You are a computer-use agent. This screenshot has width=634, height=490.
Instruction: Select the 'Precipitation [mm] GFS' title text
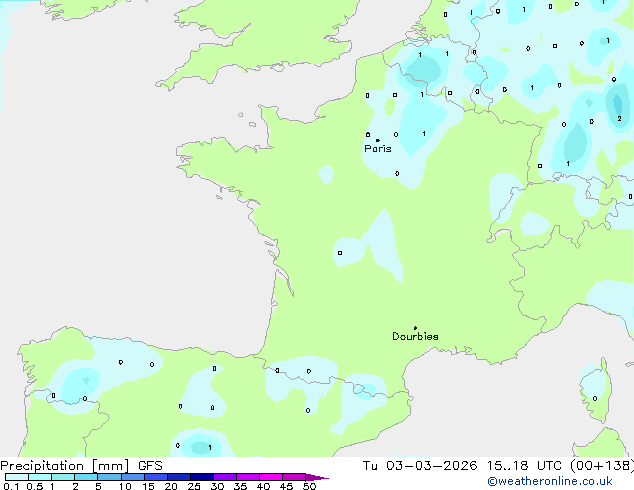tap(81, 466)
